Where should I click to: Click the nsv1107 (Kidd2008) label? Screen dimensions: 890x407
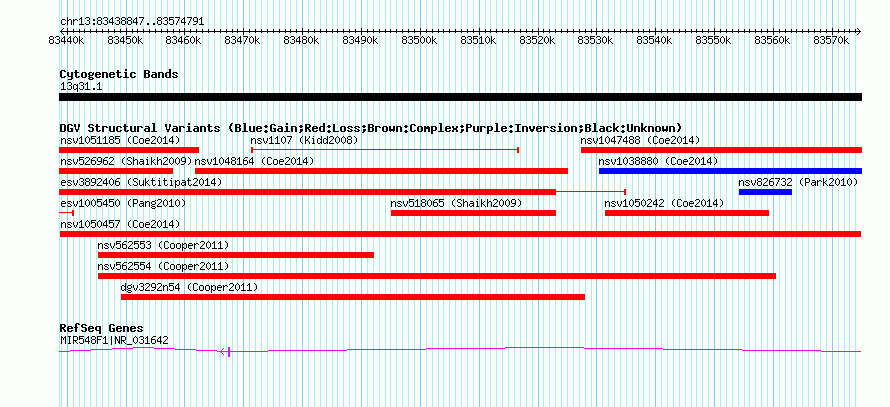304,140
